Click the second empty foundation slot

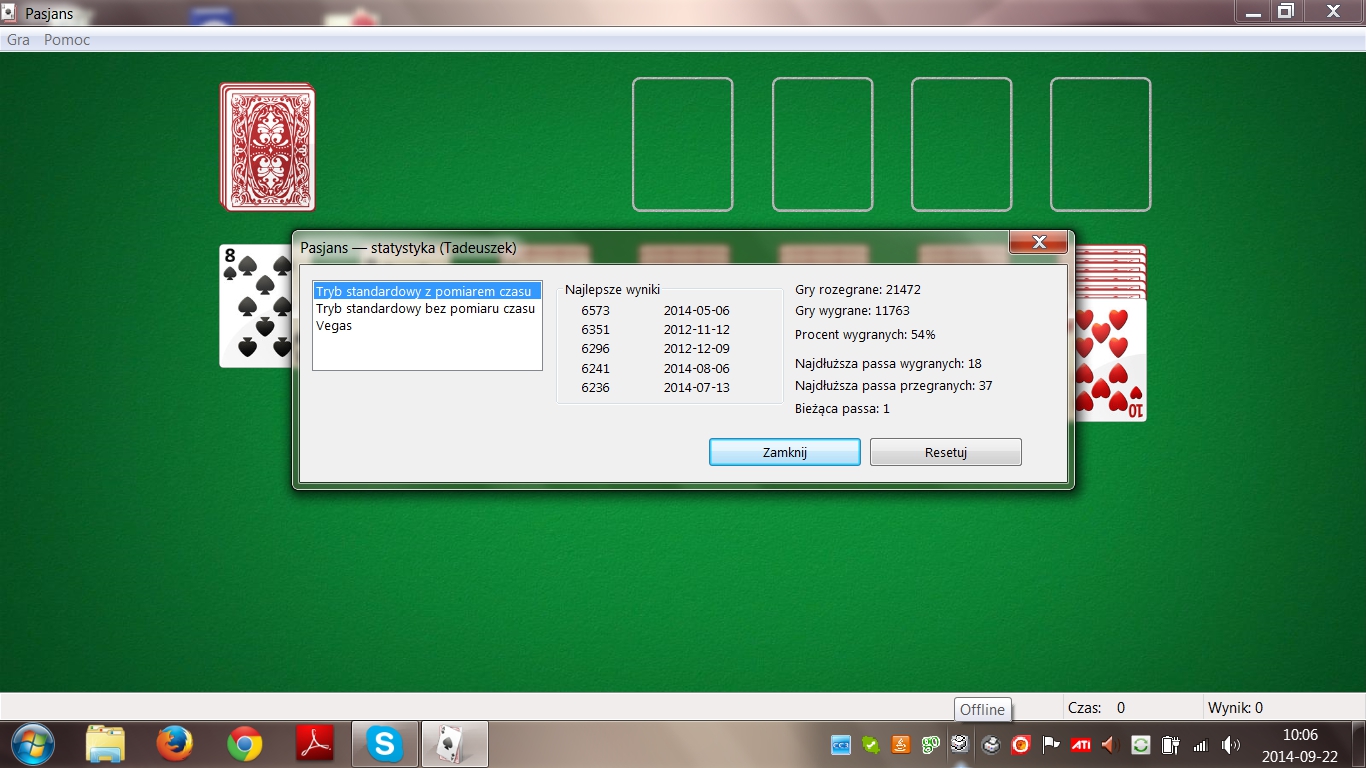click(822, 145)
